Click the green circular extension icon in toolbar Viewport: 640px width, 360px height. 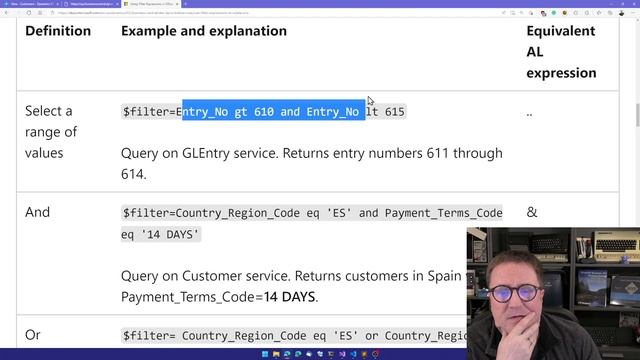click(x=553, y=13)
